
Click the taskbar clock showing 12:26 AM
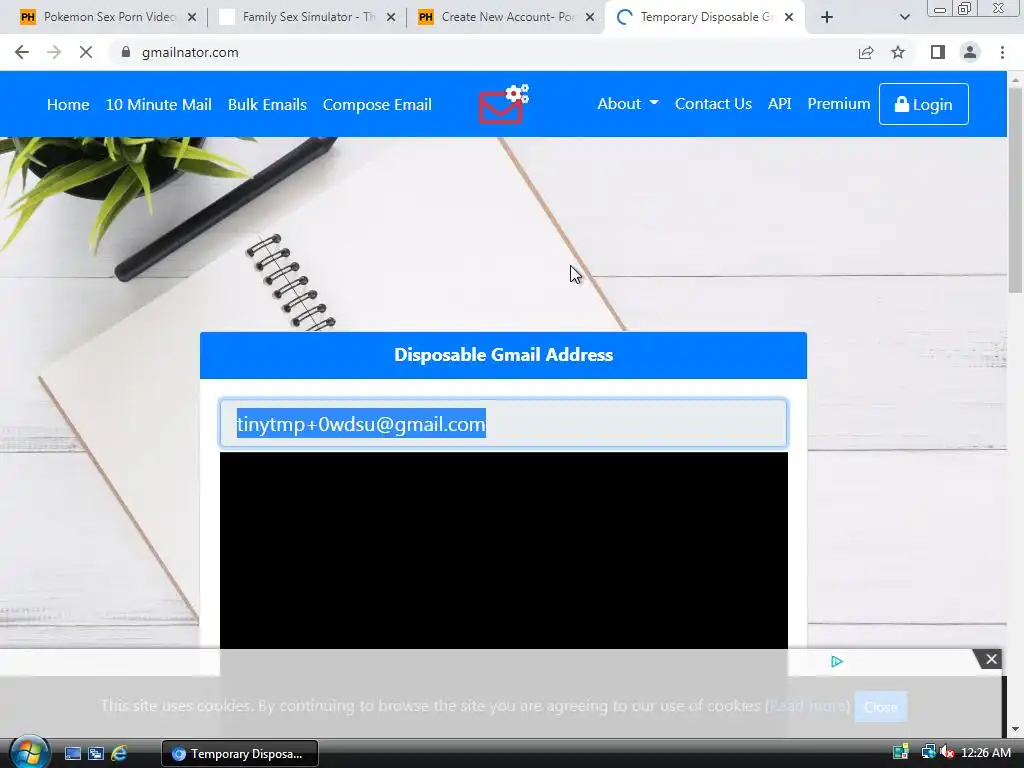click(x=985, y=753)
